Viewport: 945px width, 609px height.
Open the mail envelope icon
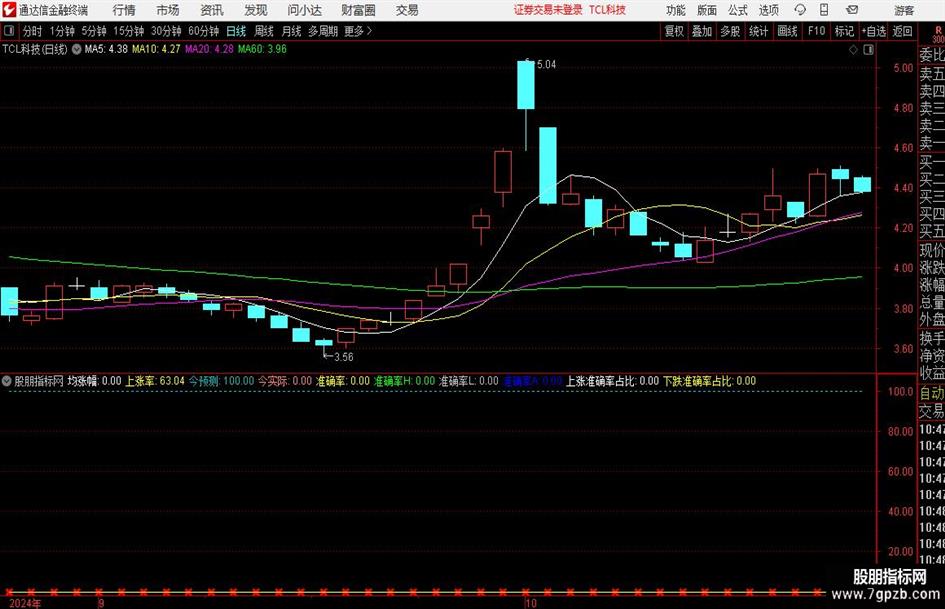pos(852,10)
